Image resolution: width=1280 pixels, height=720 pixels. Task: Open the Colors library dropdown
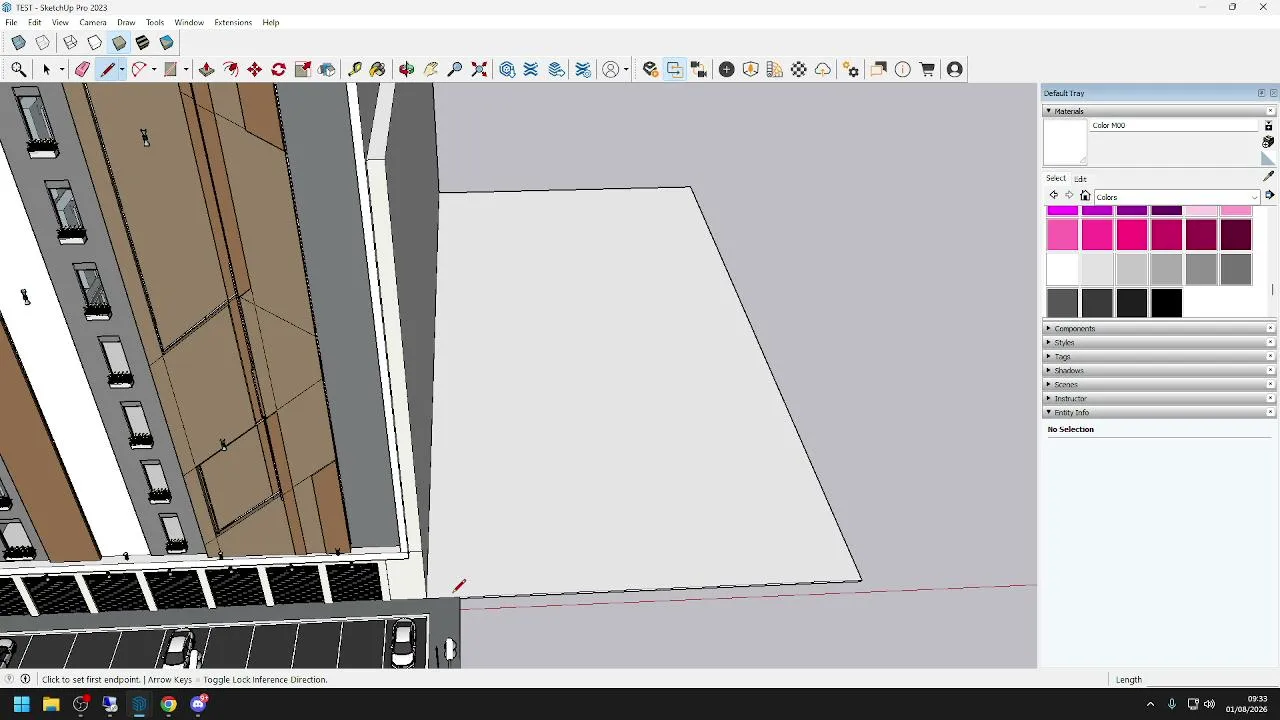coord(1176,197)
